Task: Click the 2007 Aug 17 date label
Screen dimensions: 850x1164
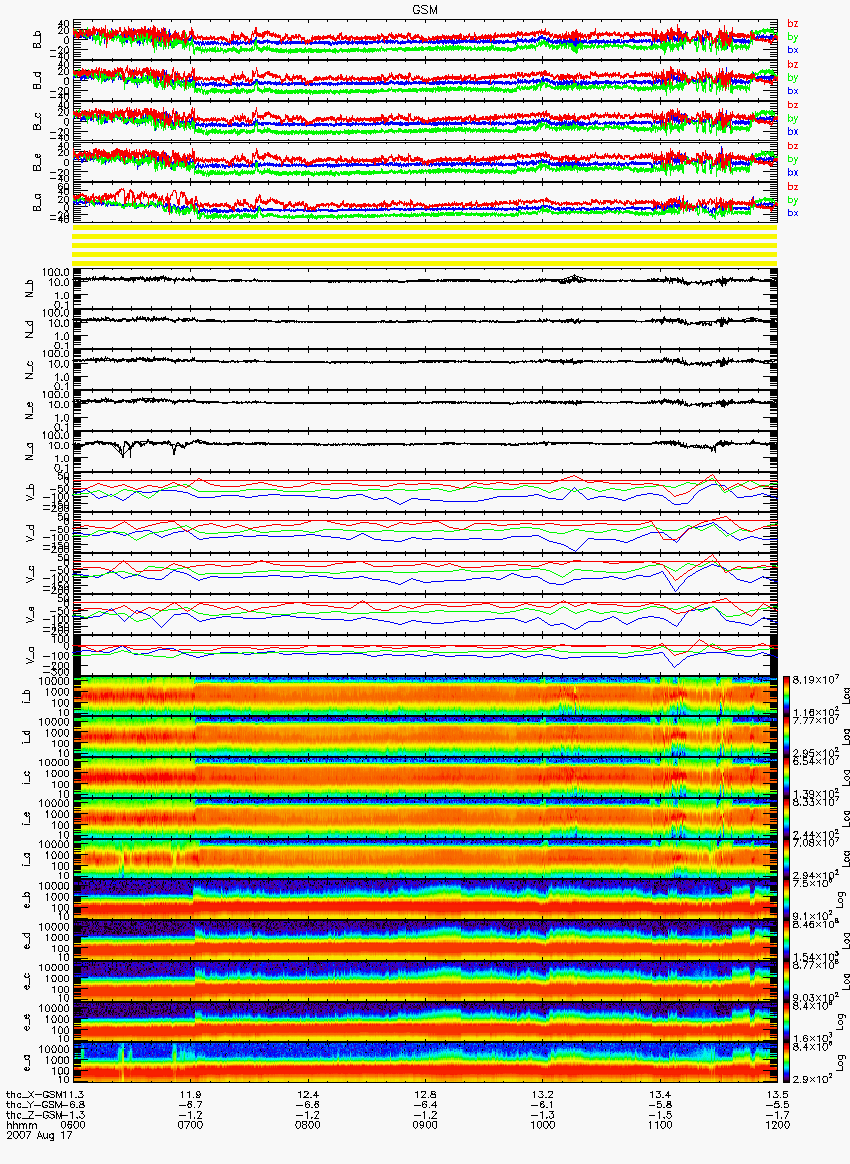Action: pyautogui.click(x=39, y=1134)
